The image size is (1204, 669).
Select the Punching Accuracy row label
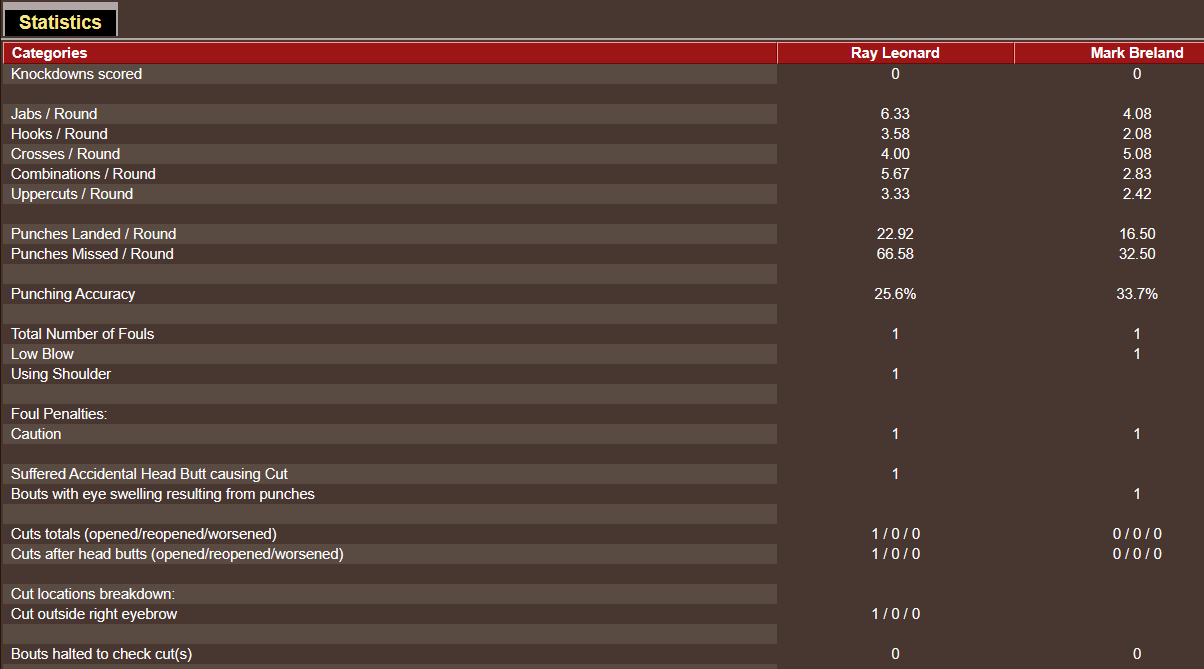pyautogui.click(x=73, y=294)
